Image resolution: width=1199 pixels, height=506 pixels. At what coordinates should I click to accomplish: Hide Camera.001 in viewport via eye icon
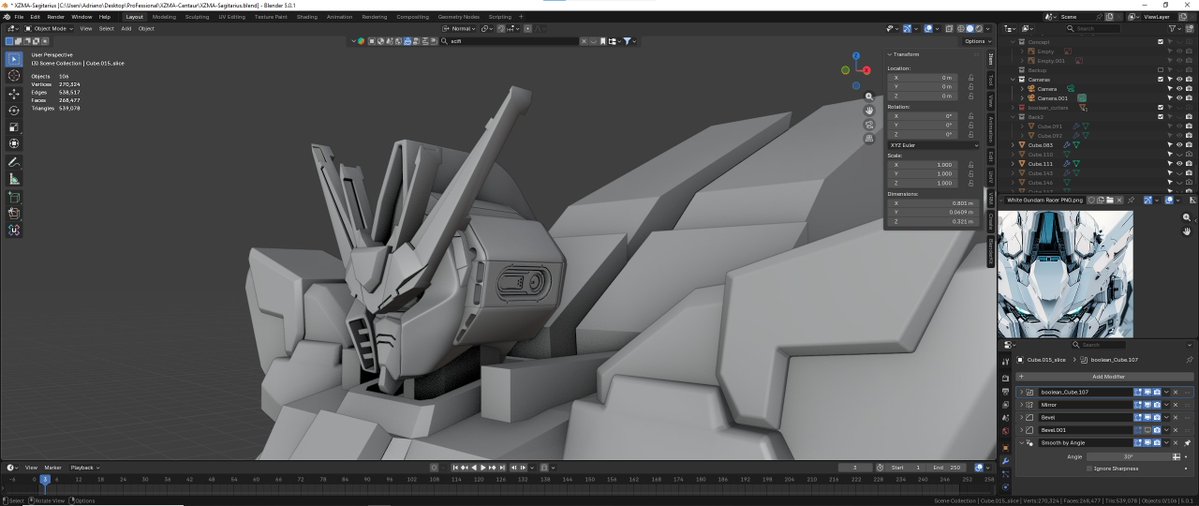[x=1179, y=98]
